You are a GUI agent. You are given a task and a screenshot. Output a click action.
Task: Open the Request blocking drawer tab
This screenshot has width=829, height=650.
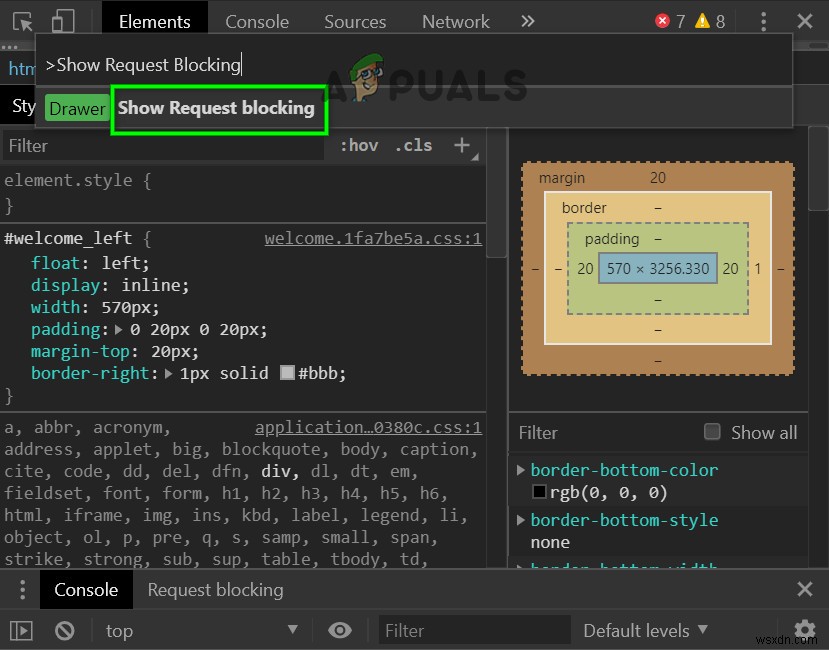(x=215, y=590)
